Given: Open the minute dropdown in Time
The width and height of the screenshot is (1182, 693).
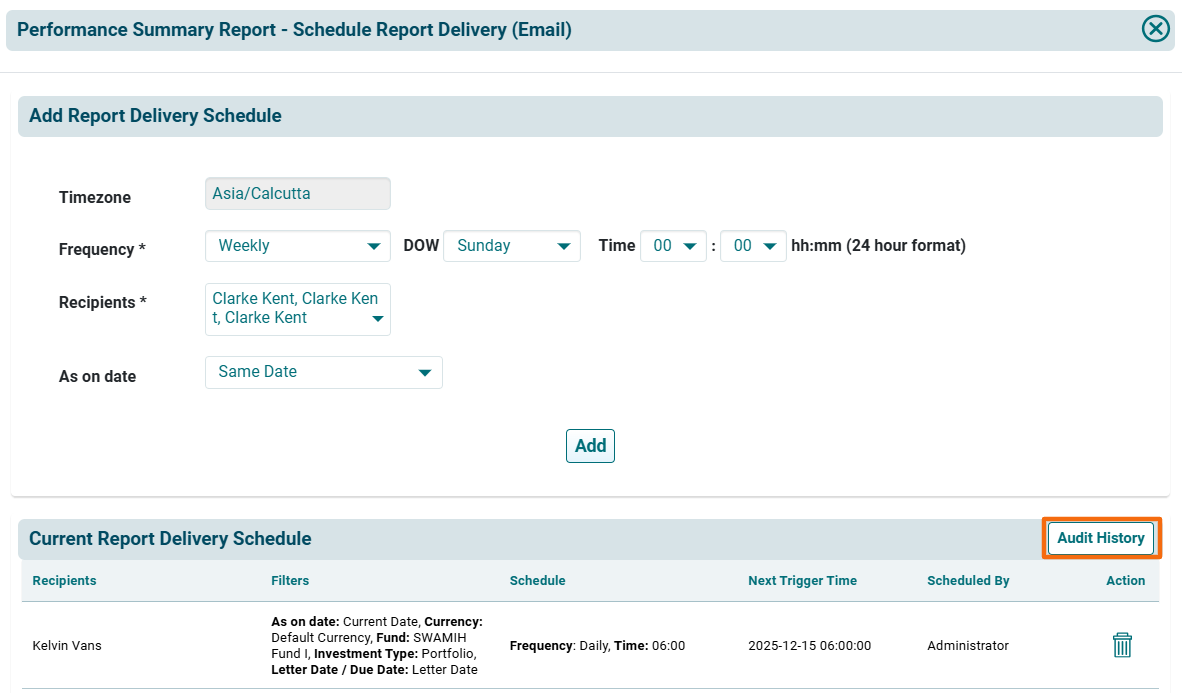Looking at the screenshot, I should [753, 246].
